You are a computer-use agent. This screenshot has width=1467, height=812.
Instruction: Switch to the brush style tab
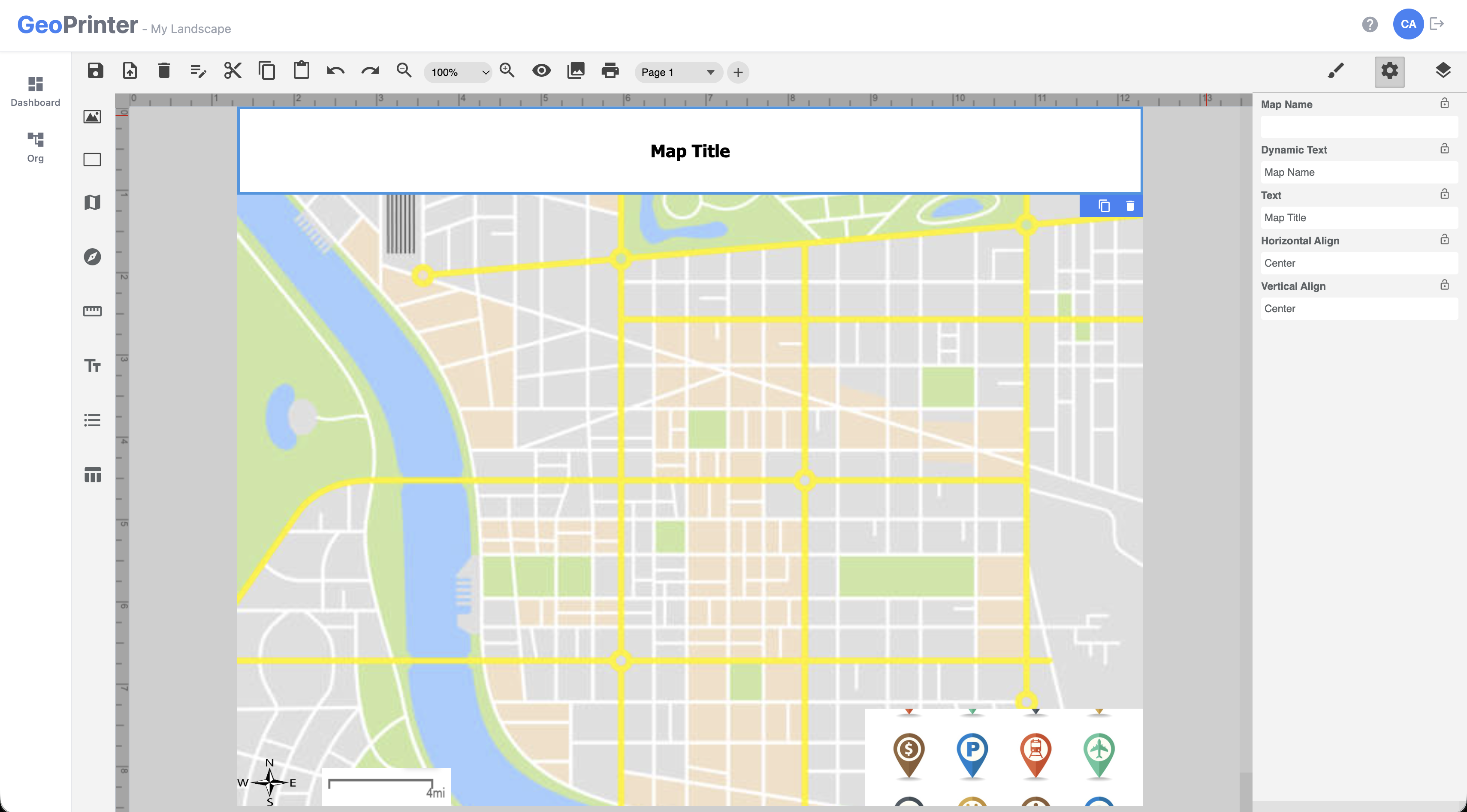pyautogui.click(x=1336, y=71)
